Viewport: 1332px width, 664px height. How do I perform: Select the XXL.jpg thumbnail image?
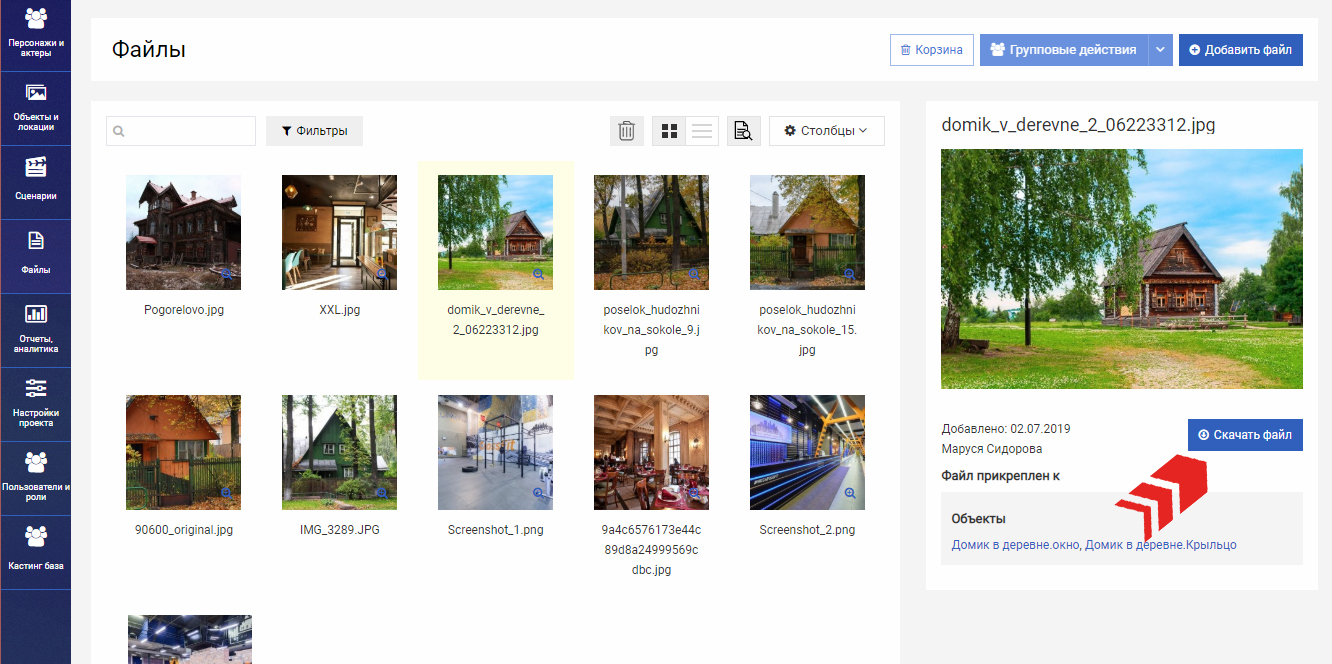[x=339, y=232]
